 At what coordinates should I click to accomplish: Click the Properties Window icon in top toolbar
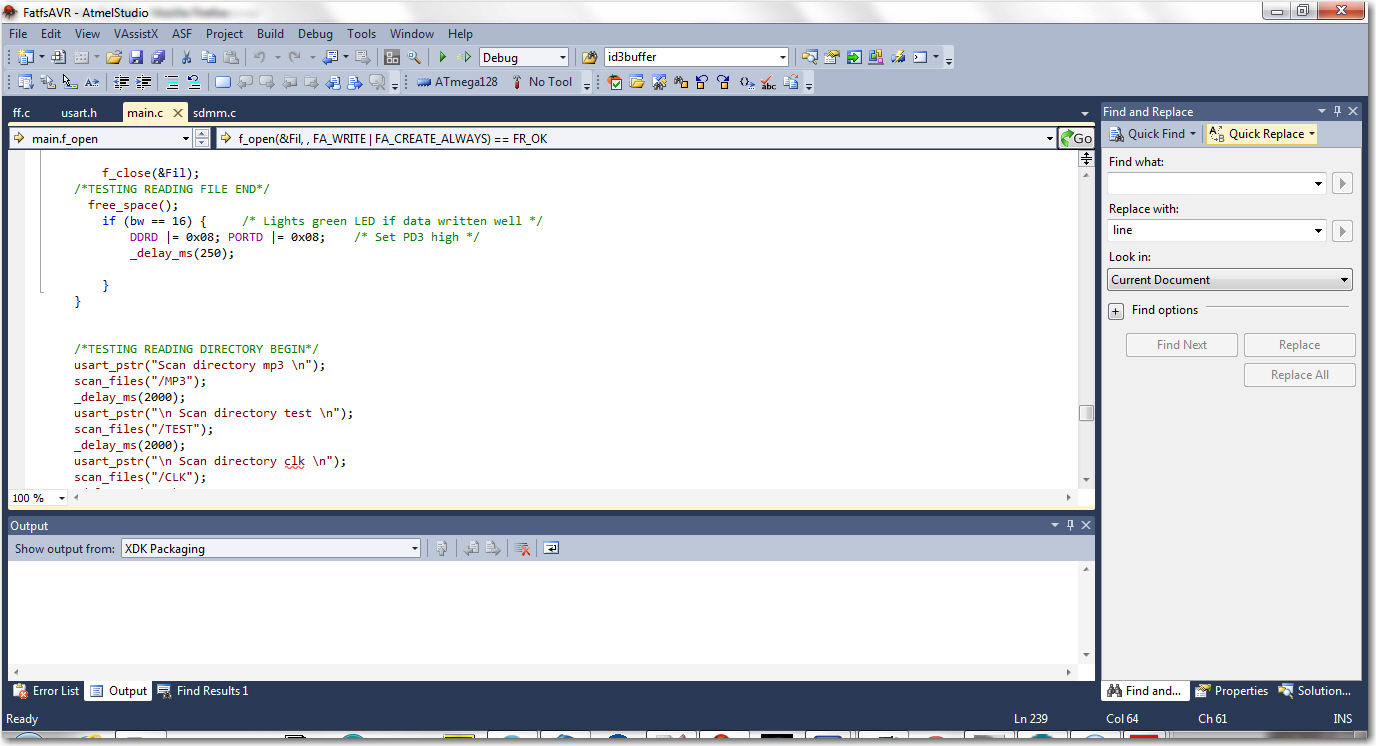(x=832, y=57)
